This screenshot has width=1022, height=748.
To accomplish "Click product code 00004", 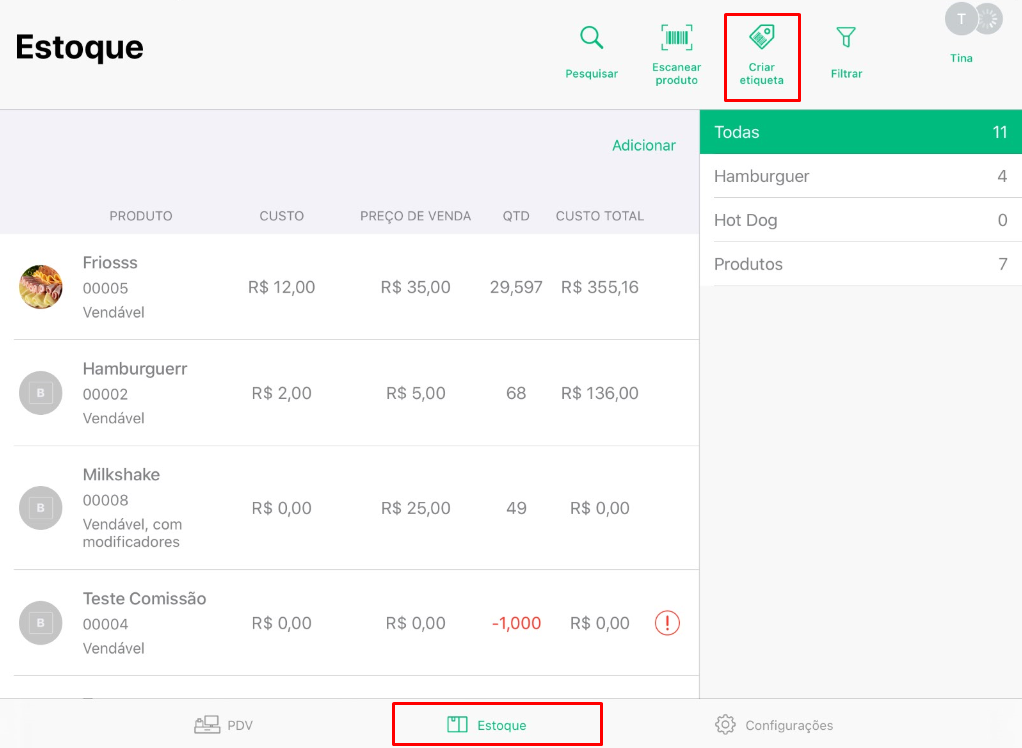I will coord(106,624).
